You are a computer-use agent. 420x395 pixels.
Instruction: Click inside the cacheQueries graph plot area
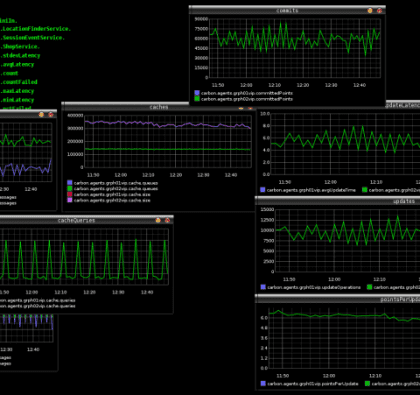click(84, 257)
